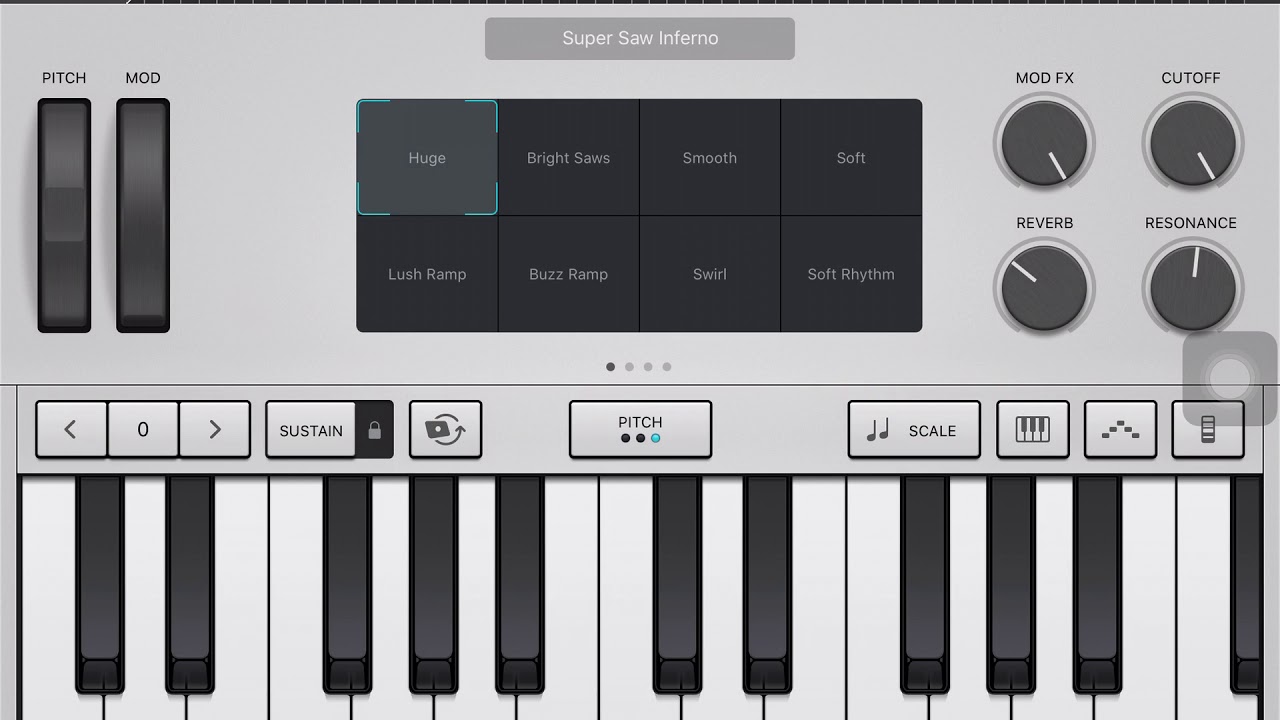The height and width of the screenshot is (720, 1280).
Task: Open the SCALE selector
Action: [x=914, y=430]
